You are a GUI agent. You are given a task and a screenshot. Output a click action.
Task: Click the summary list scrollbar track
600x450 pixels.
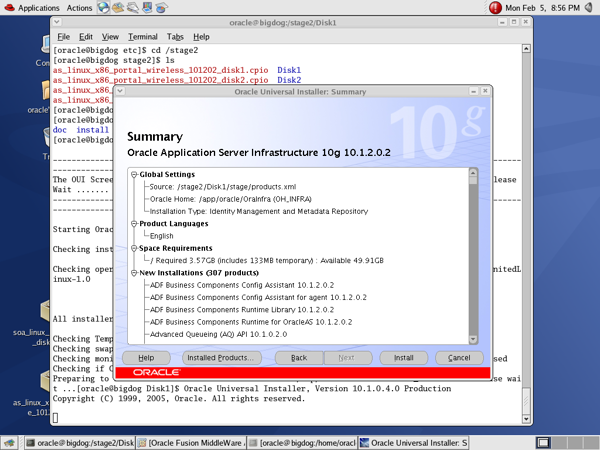[x=473, y=260]
